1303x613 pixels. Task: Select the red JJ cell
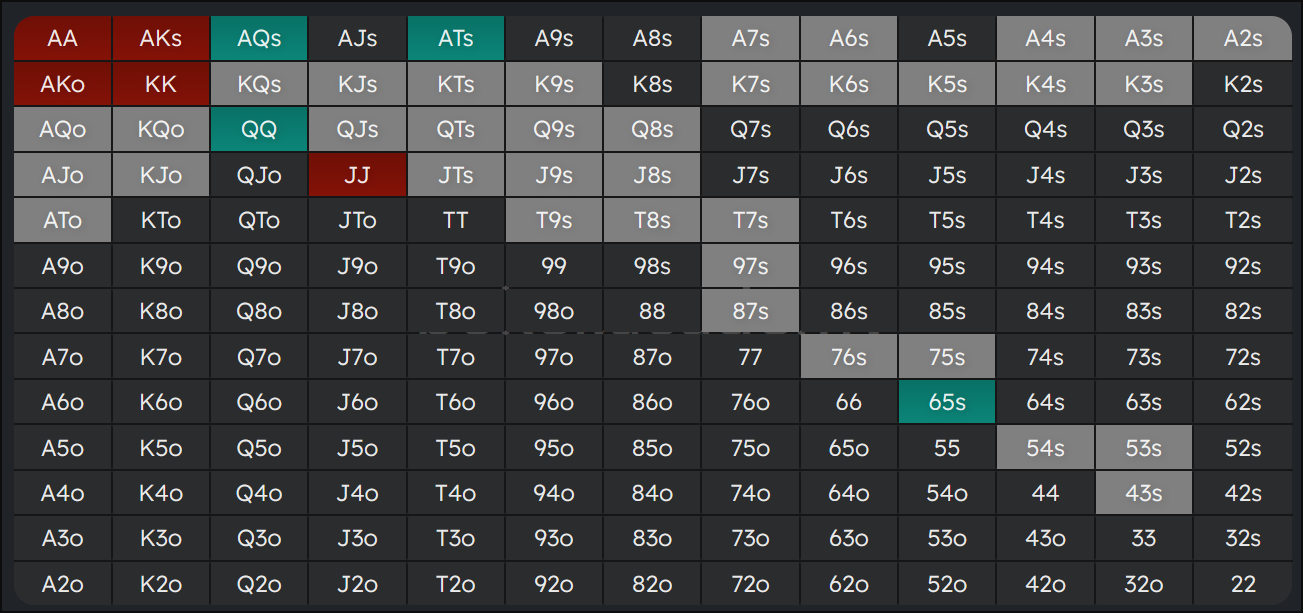357,175
